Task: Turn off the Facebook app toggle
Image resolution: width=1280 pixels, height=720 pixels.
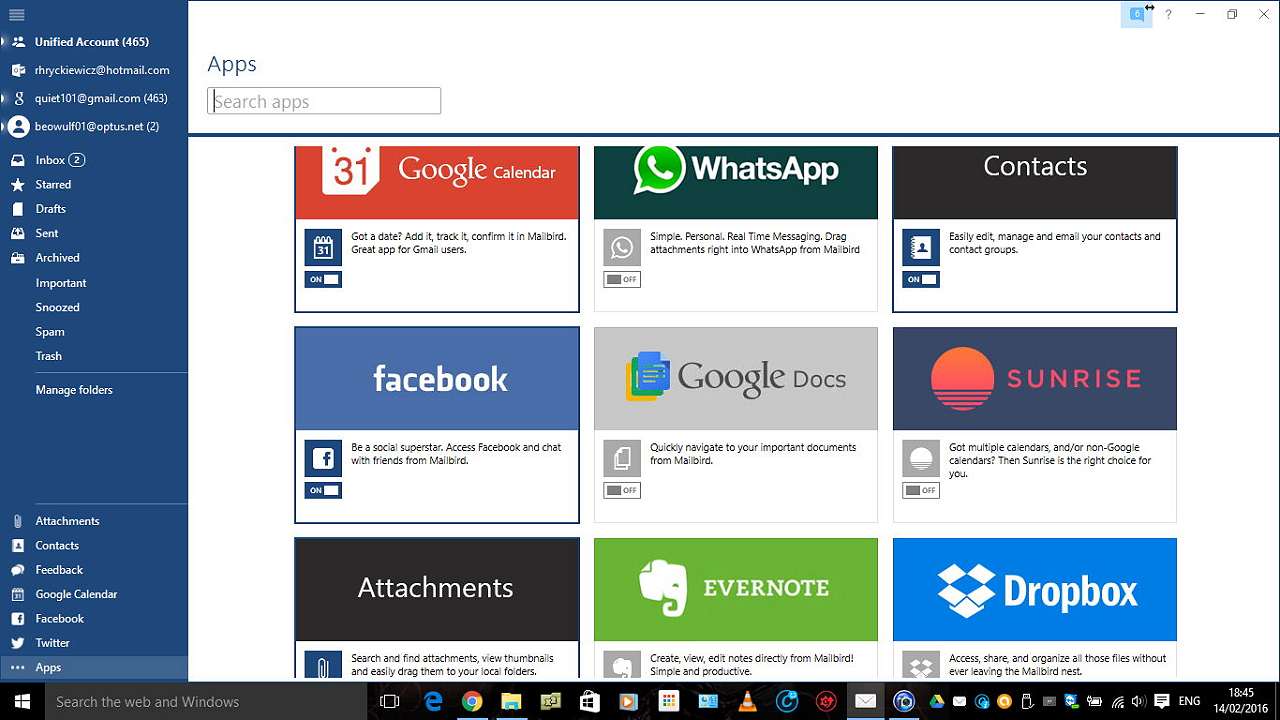Action: click(x=323, y=490)
